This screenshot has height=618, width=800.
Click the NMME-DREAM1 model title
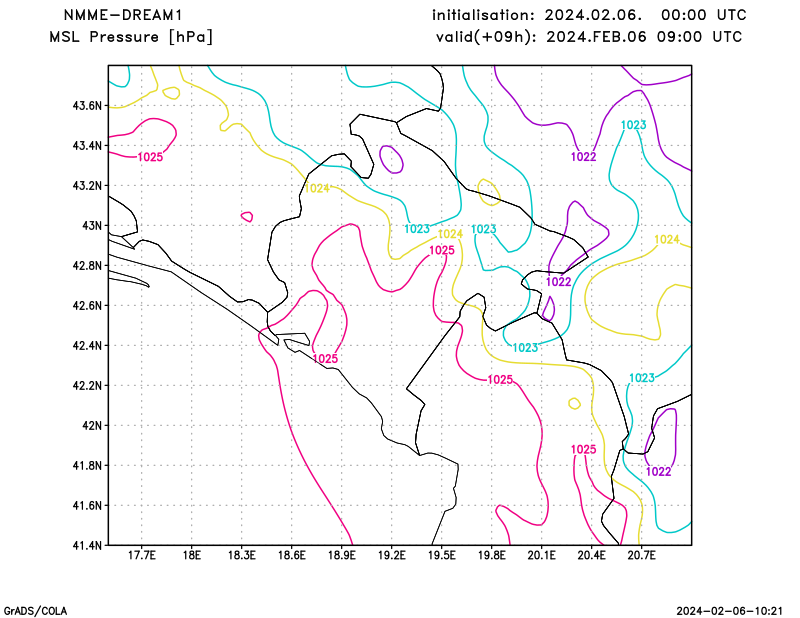(x=123, y=15)
